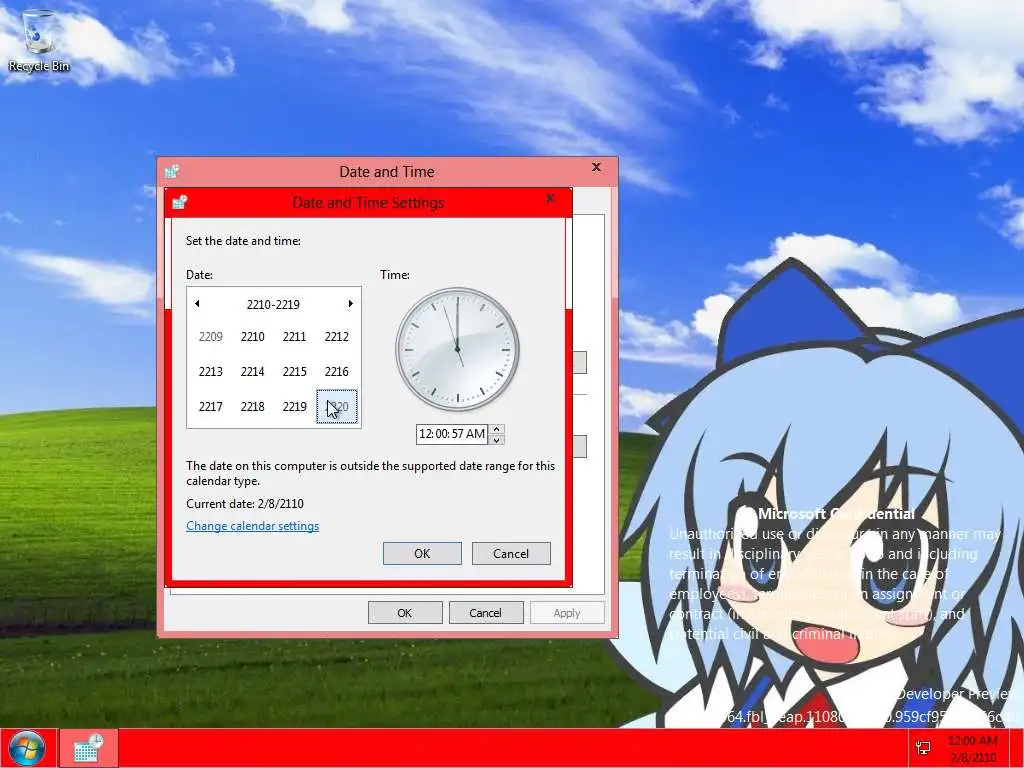Screen dimensions: 1024x768
Task: Close the Date and Time Settings dialog
Action: (x=551, y=198)
